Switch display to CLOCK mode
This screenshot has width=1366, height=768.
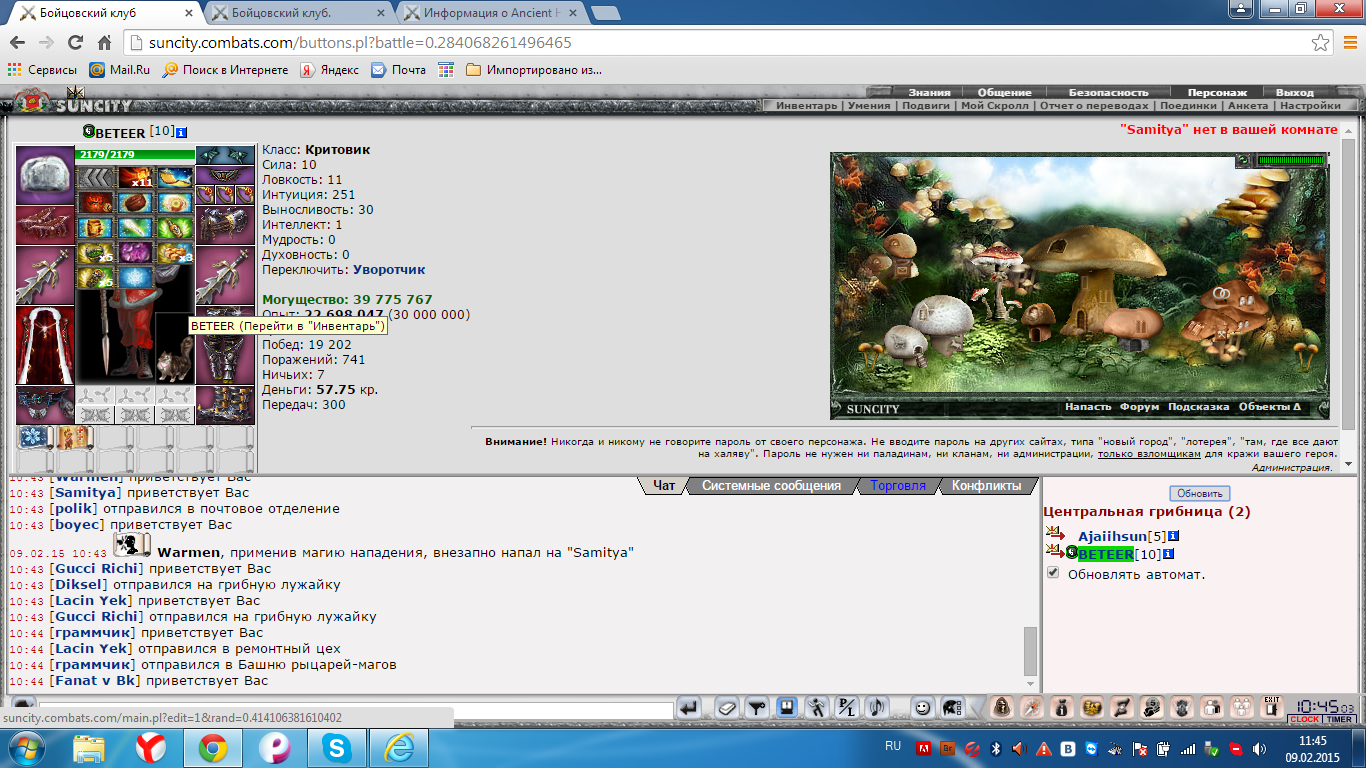click(1305, 719)
